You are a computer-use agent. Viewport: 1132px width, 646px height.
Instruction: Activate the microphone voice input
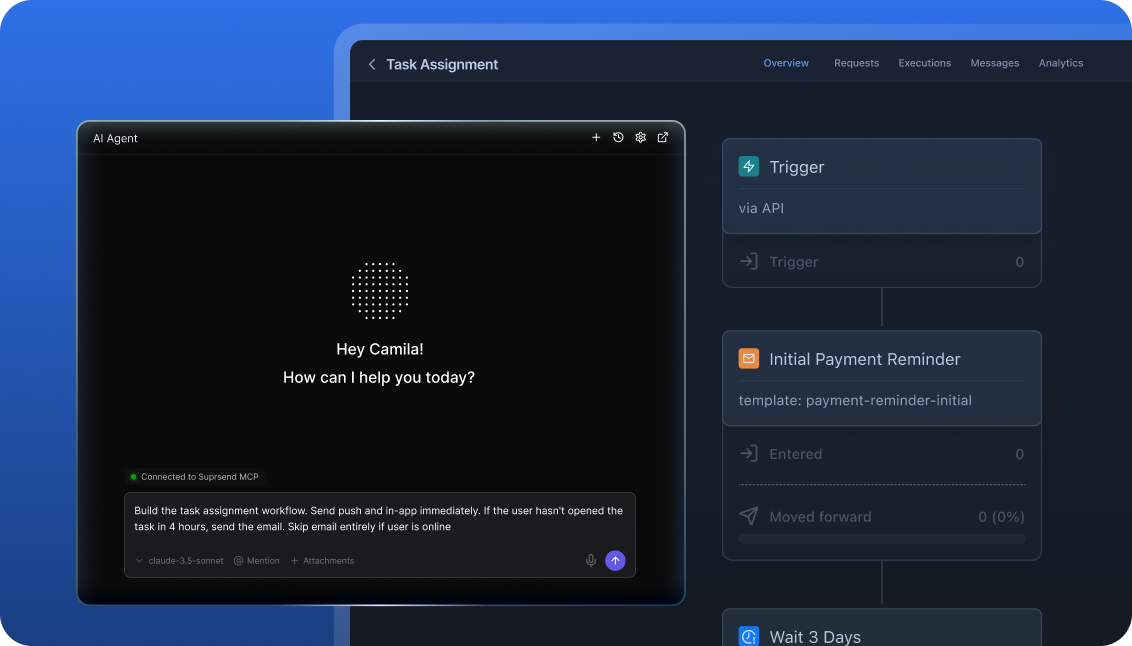pos(591,561)
